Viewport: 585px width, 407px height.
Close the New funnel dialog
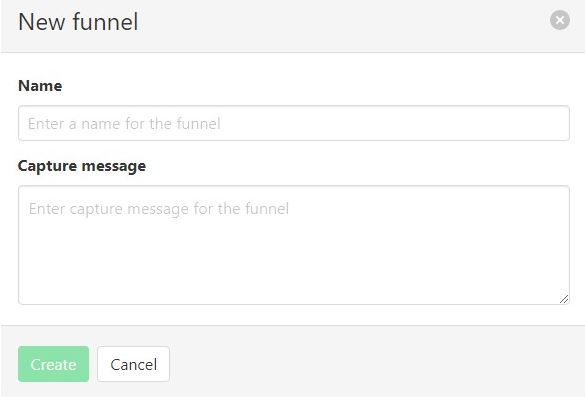pyautogui.click(x=560, y=20)
